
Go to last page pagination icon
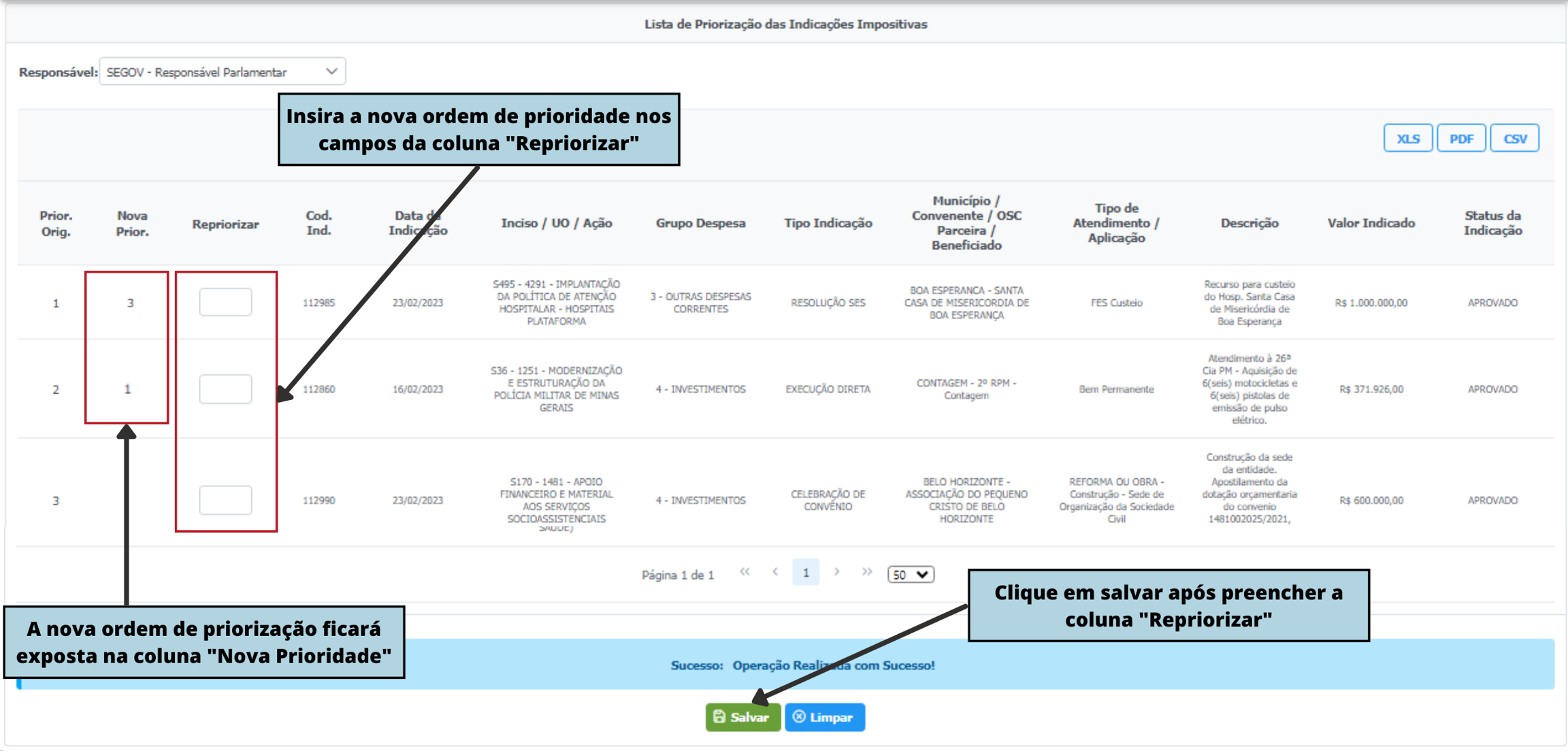[866, 573]
